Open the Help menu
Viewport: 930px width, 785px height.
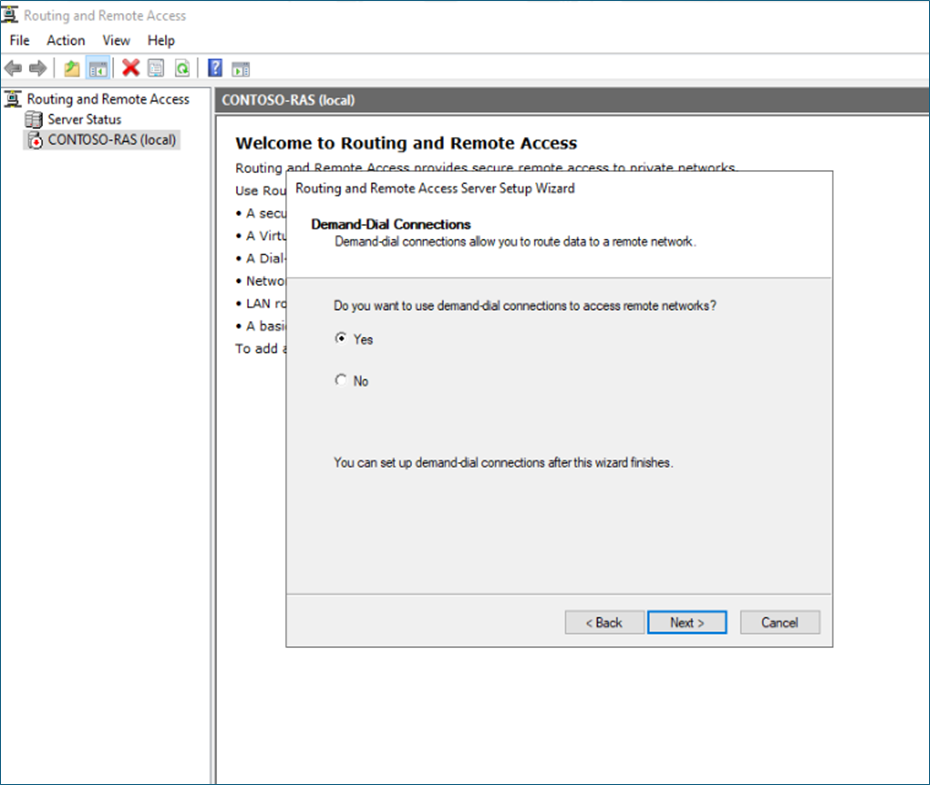pos(161,40)
